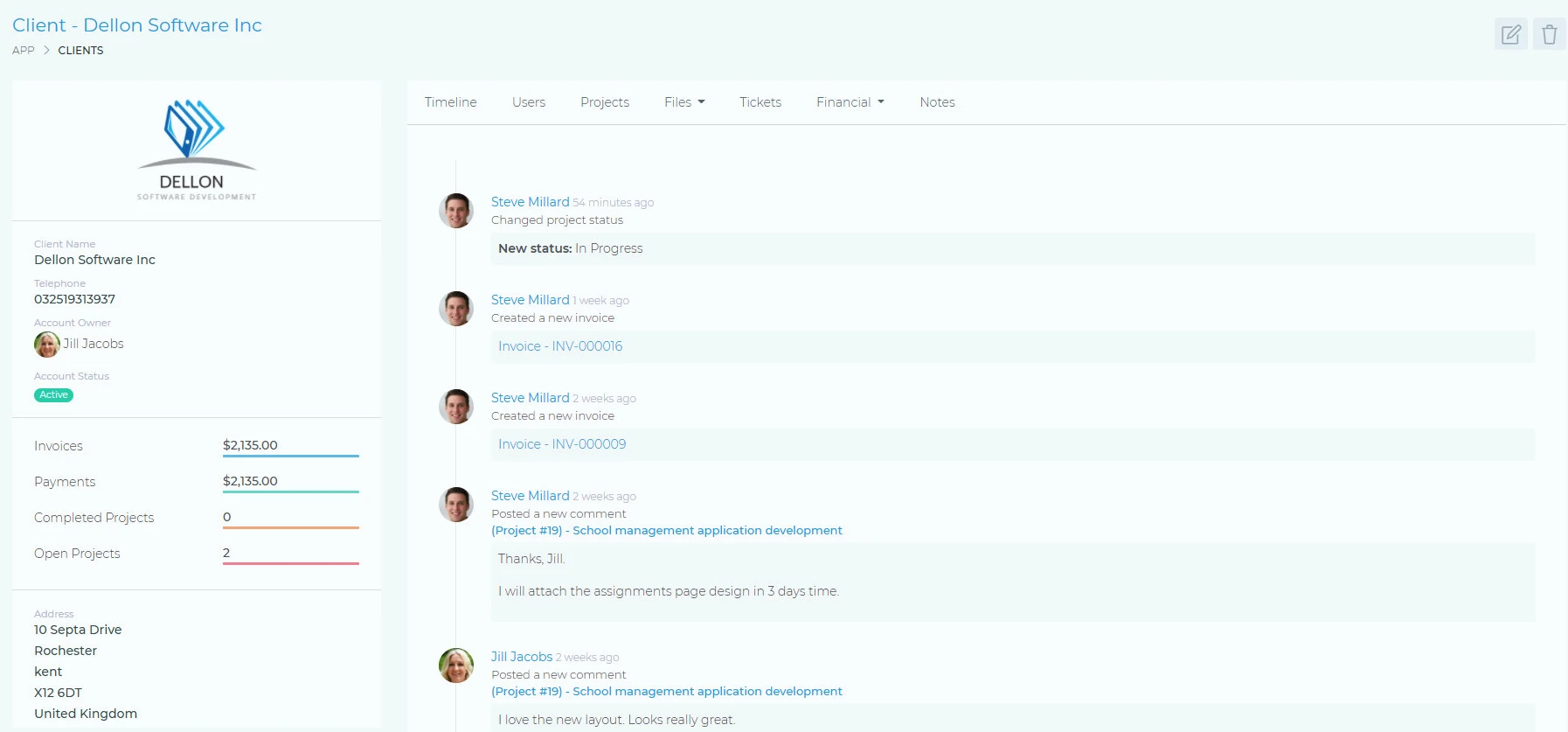The image size is (1568, 732).
Task: Switch to the Users tab
Action: (x=528, y=102)
